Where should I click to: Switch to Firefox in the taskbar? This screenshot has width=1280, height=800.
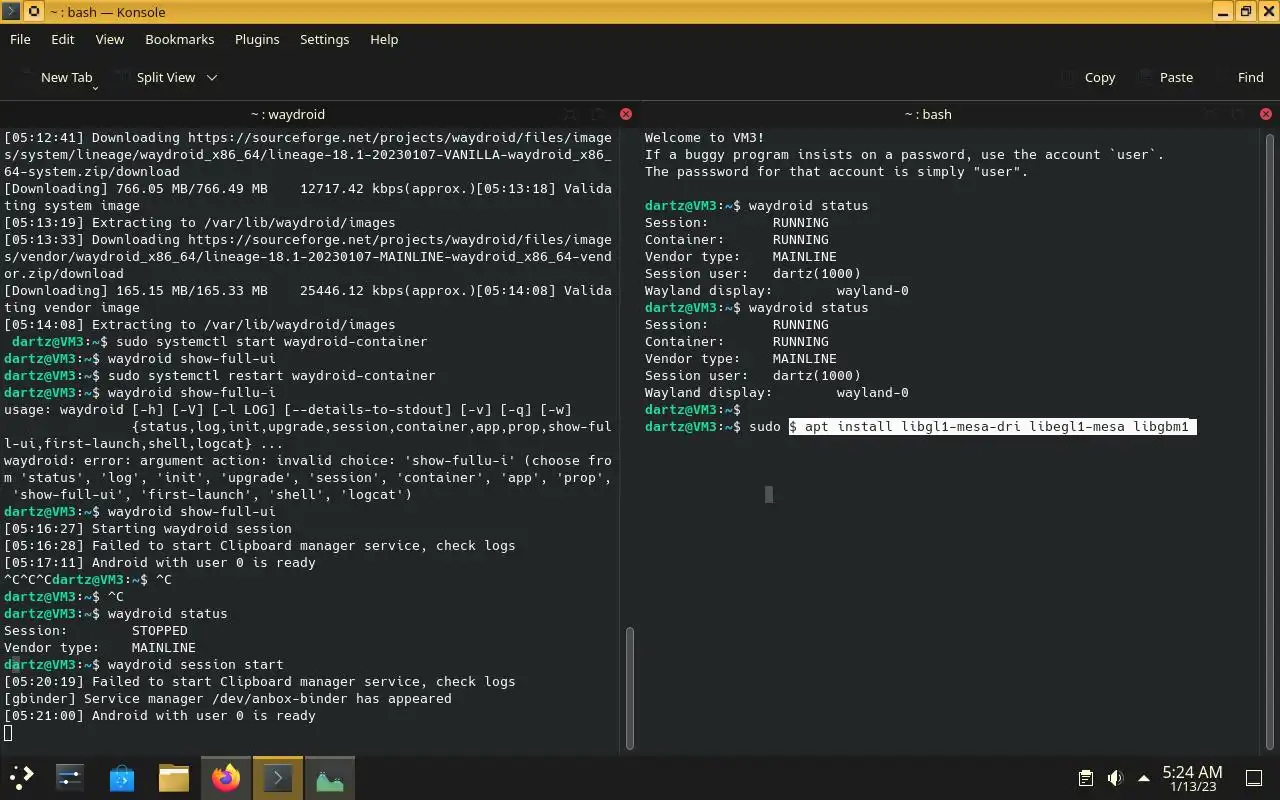(226, 777)
